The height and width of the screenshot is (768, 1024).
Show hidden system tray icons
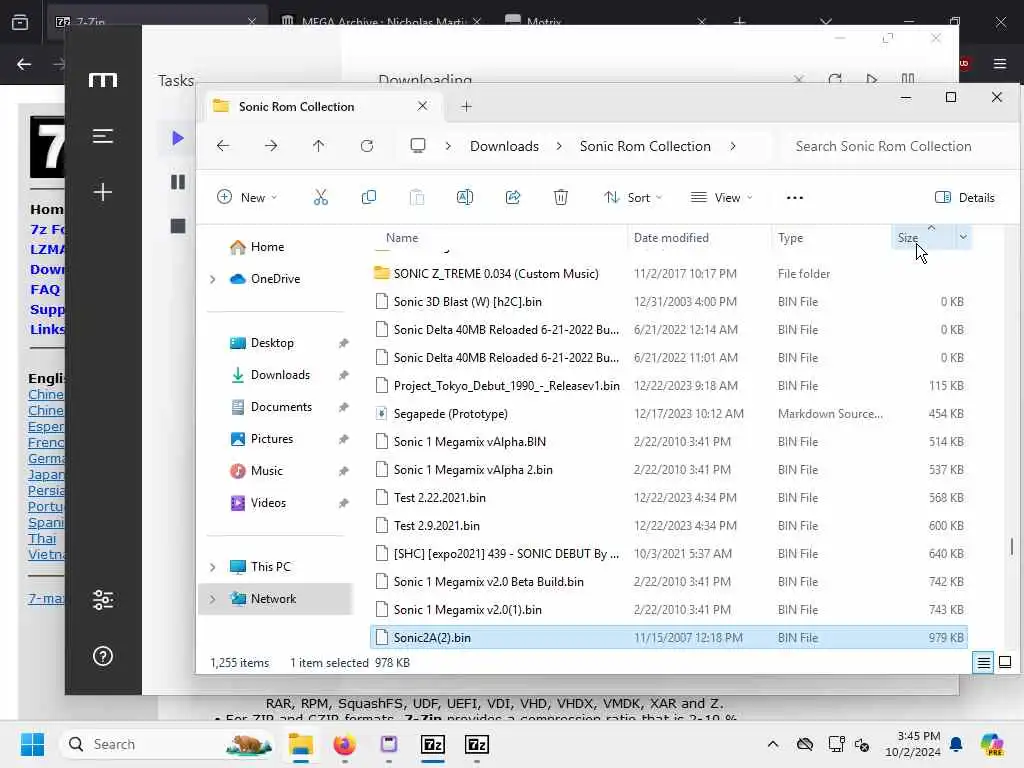773,744
